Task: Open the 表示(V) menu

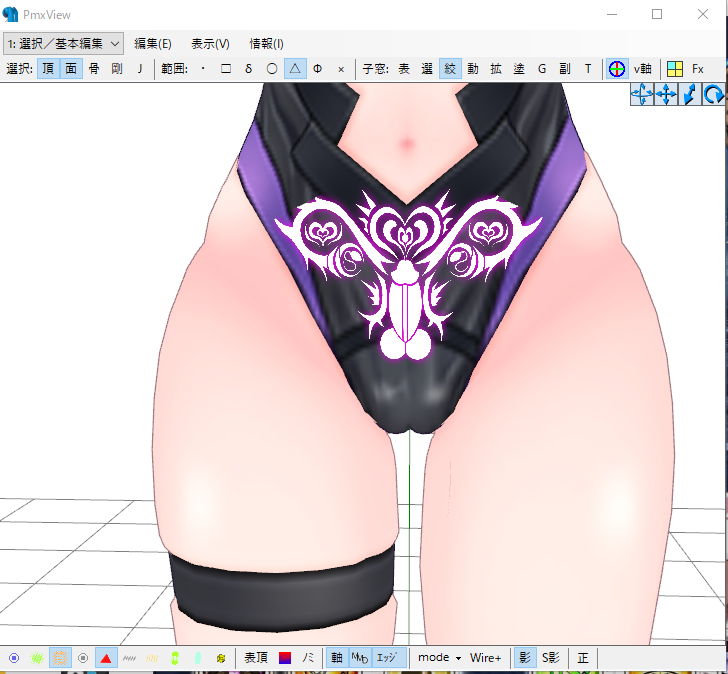Action: pyautogui.click(x=210, y=44)
